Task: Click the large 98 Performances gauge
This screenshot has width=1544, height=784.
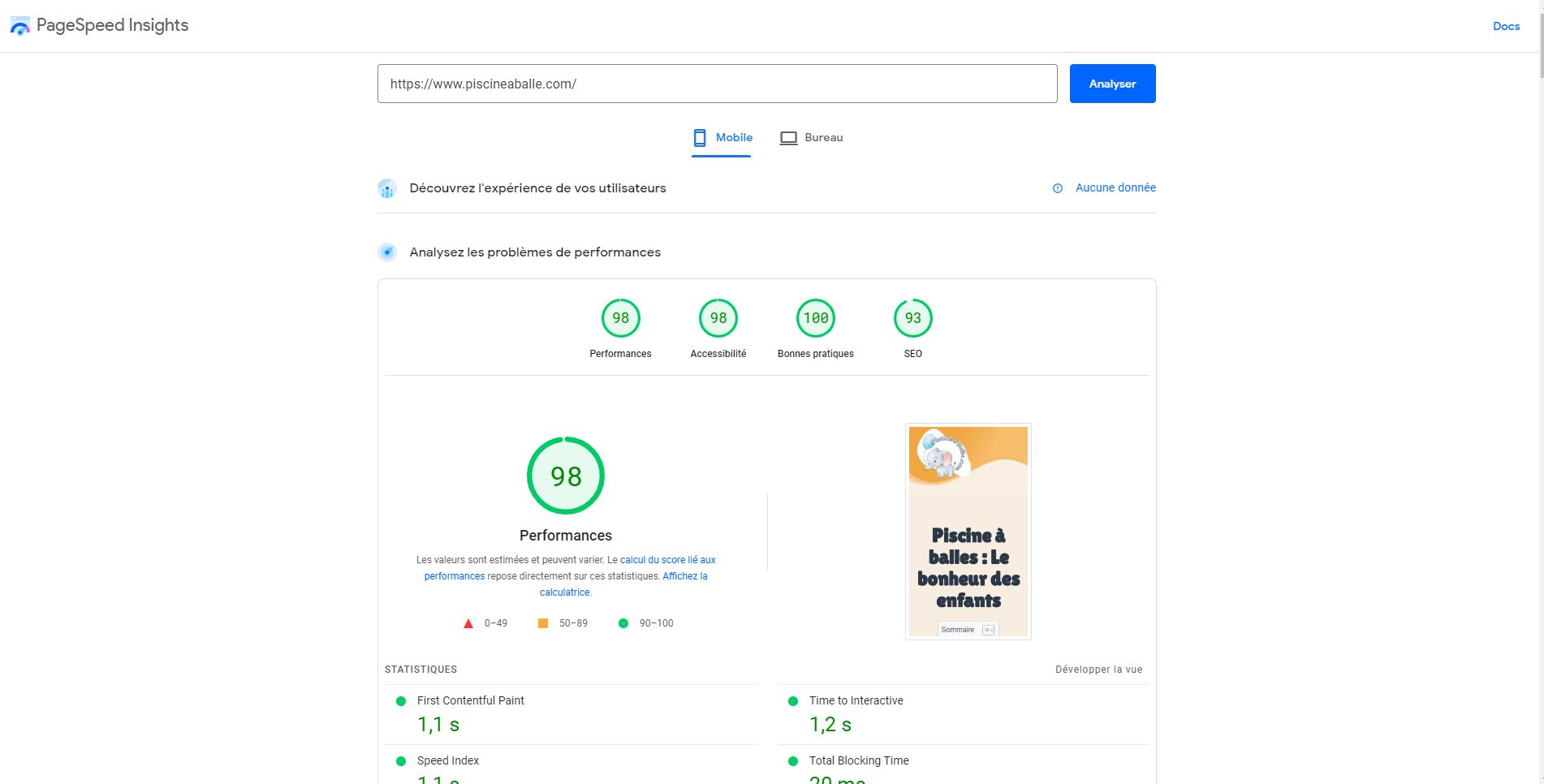Action: [566, 476]
